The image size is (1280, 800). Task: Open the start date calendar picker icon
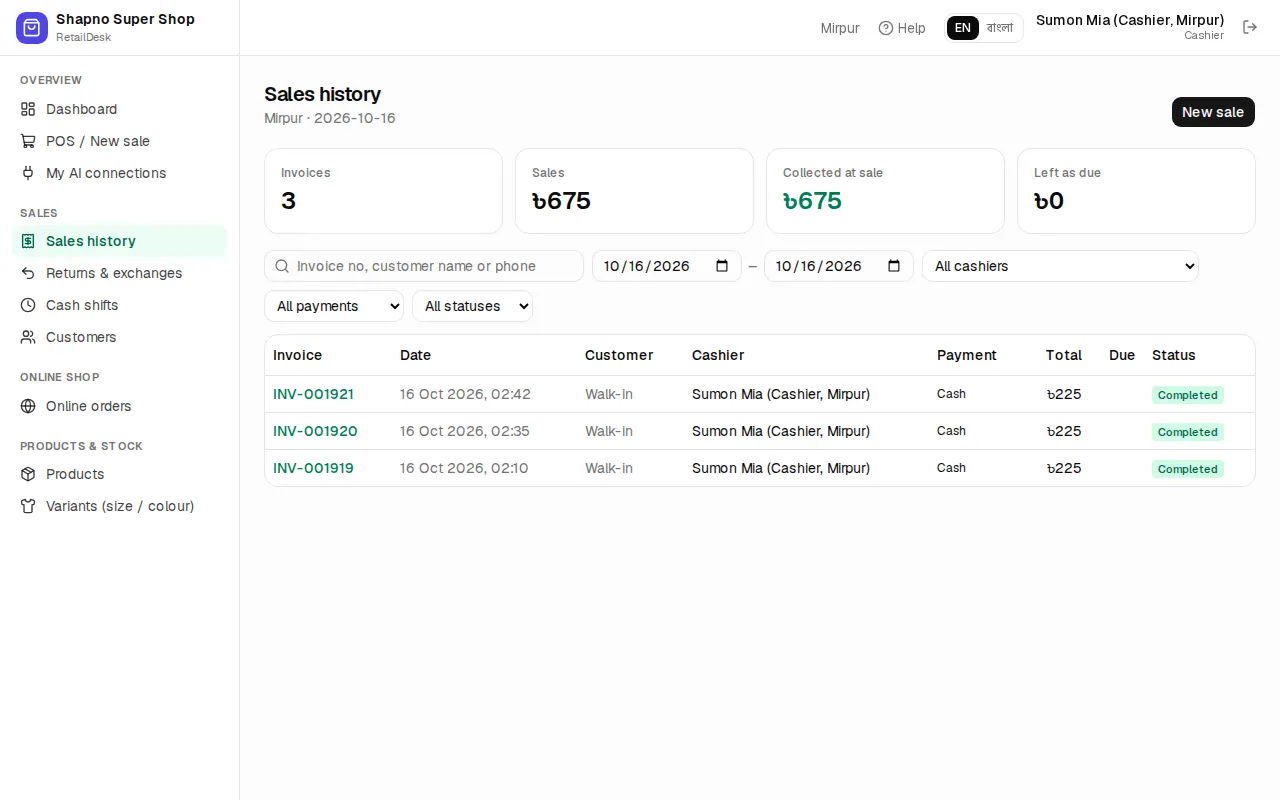(723, 266)
